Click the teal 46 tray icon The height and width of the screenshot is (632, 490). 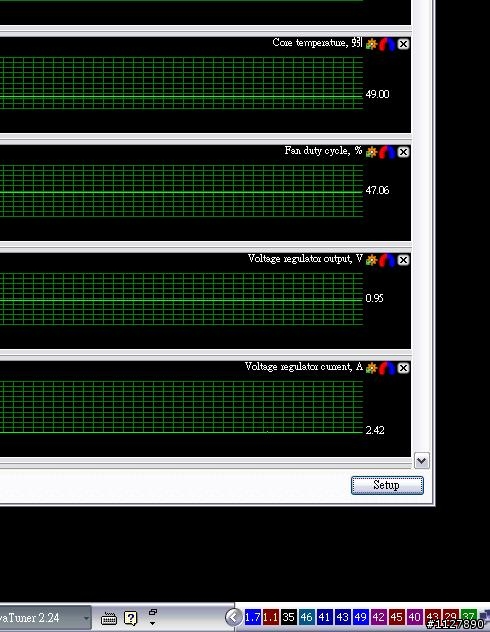[306, 617]
